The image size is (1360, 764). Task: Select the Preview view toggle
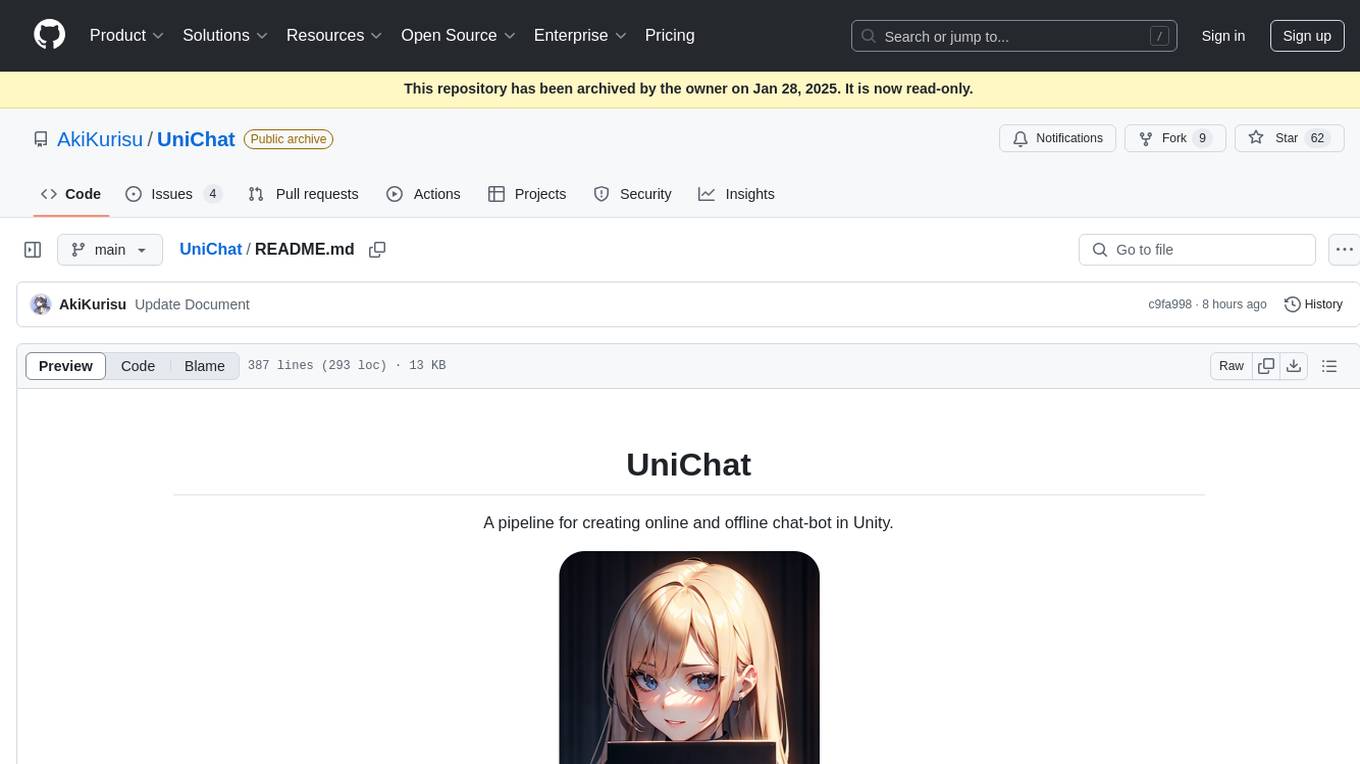click(66, 366)
